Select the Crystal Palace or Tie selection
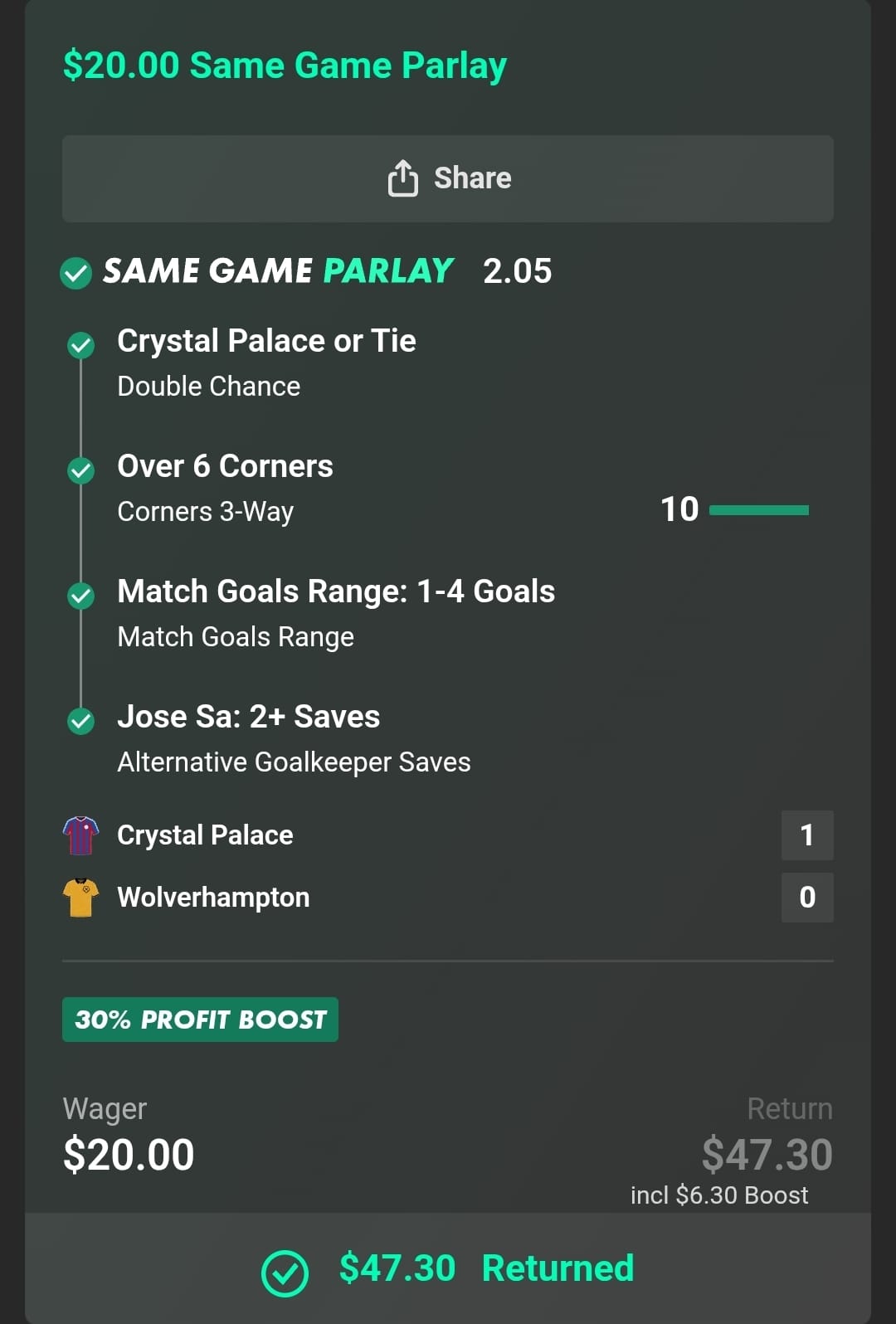Image resolution: width=896 pixels, height=1324 pixels. click(266, 341)
